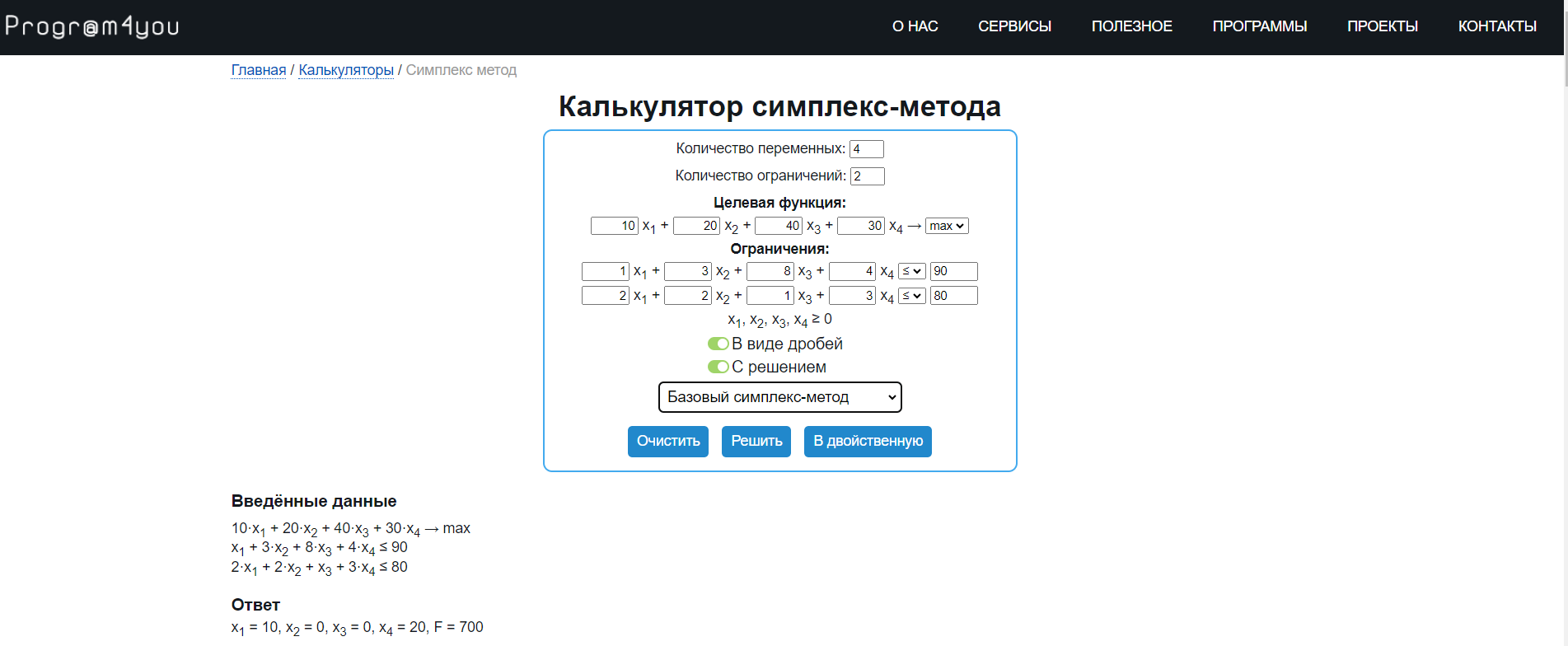The width and height of the screenshot is (1568, 646).
Task: Open the ПОЛЕЗНОЕ menu item
Action: click(1131, 26)
